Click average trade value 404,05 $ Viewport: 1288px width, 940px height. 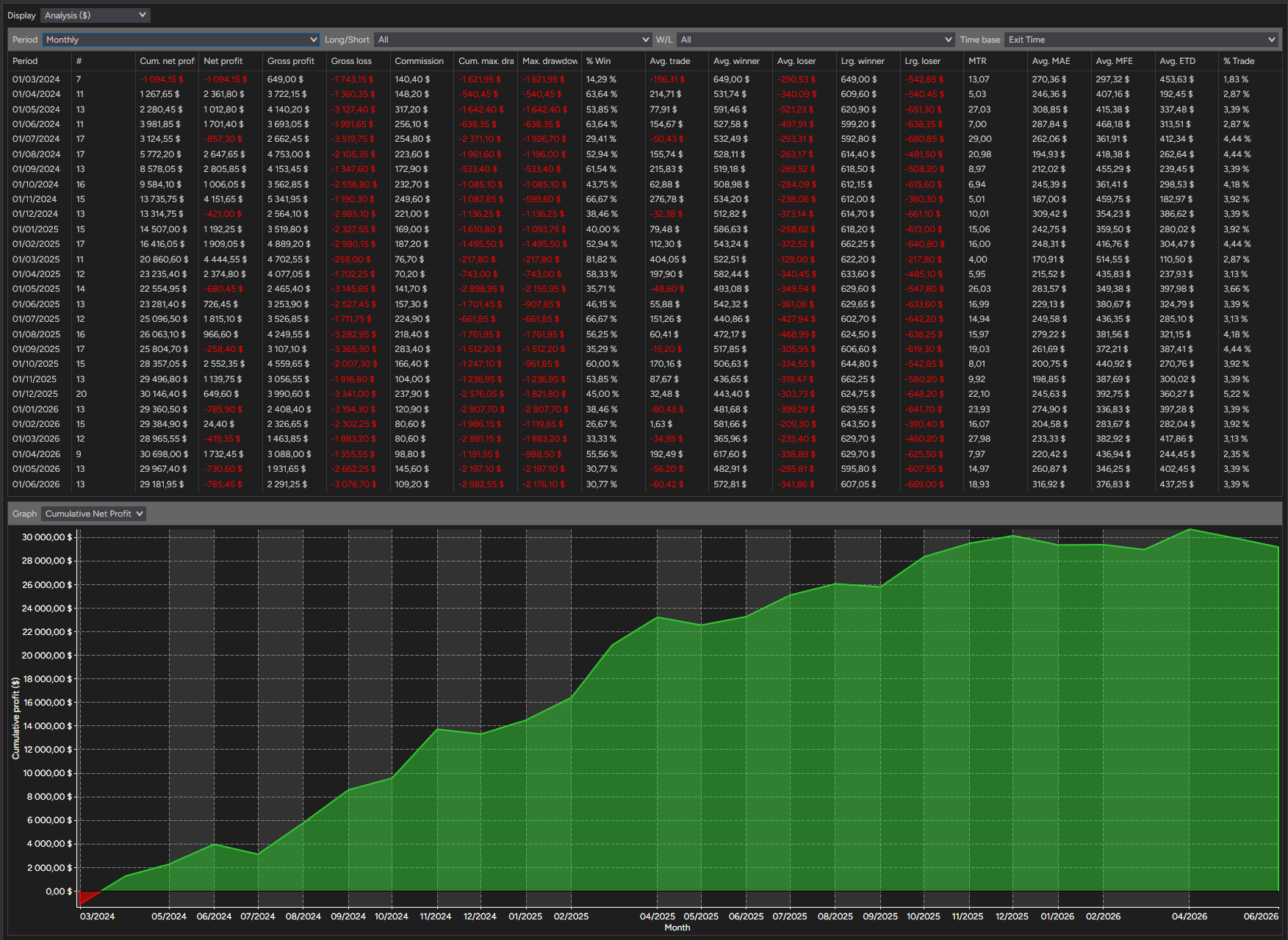point(668,259)
